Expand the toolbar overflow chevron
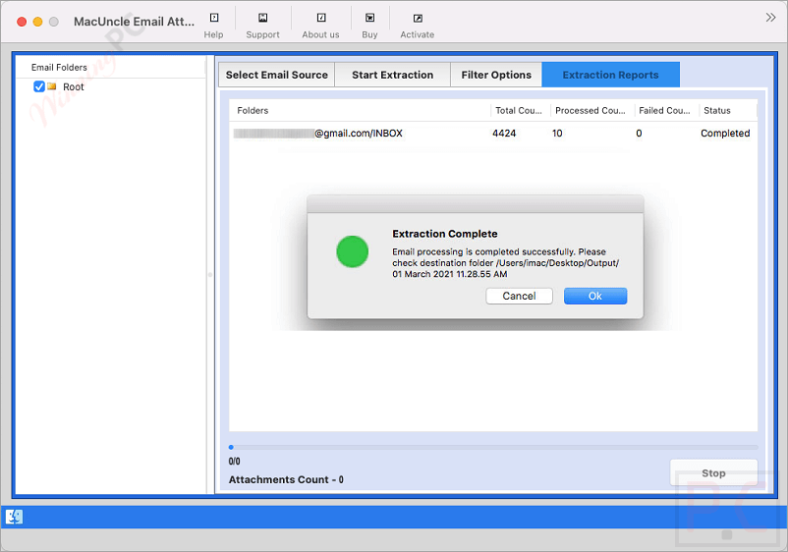Viewport: 788px width, 552px height. 770,18
